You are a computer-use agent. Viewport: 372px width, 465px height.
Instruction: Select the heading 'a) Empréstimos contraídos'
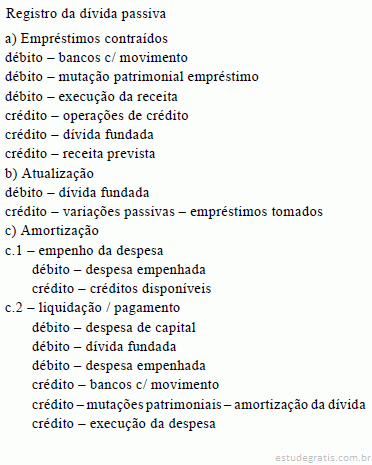point(86,39)
